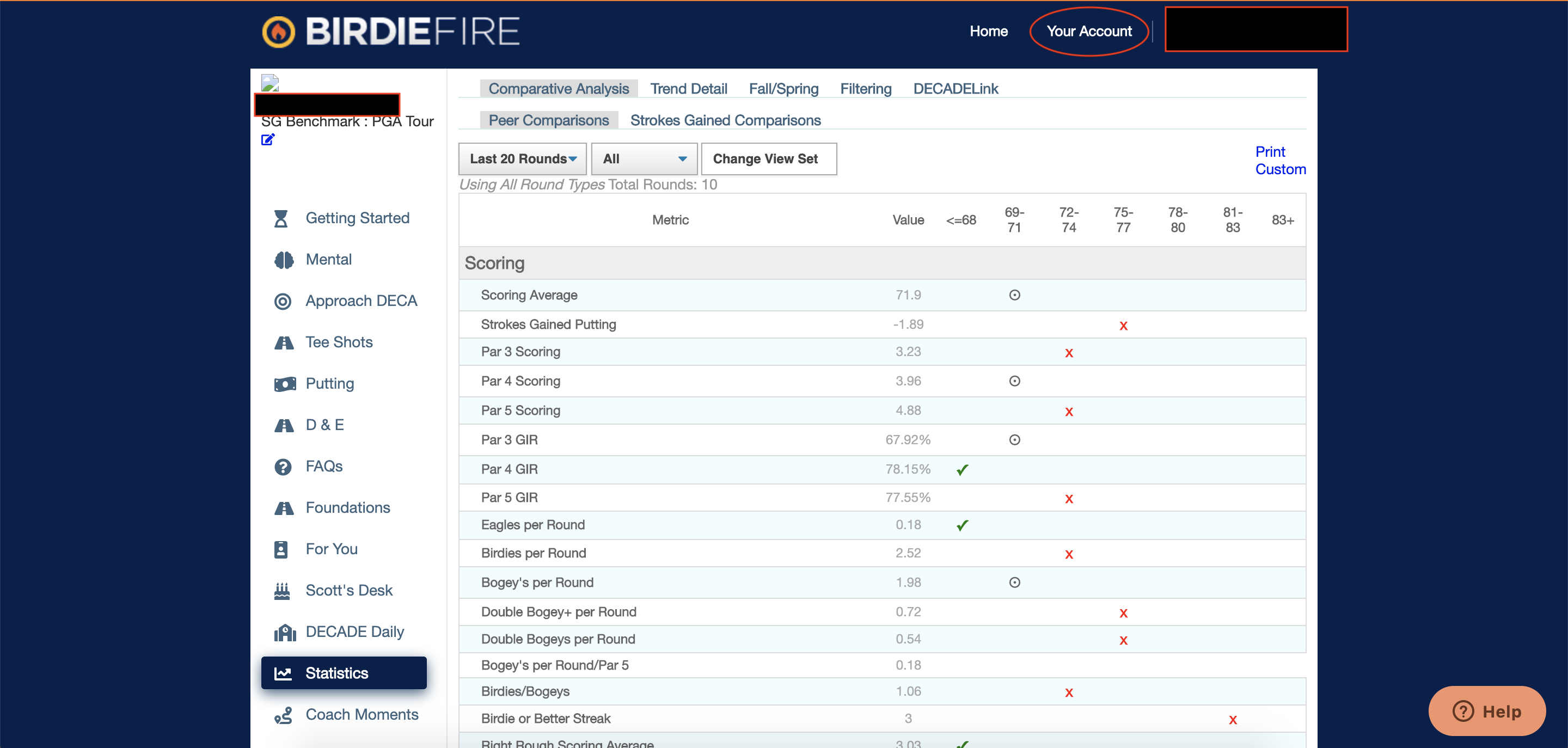Open the Help chat button

[x=1486, y=711]
